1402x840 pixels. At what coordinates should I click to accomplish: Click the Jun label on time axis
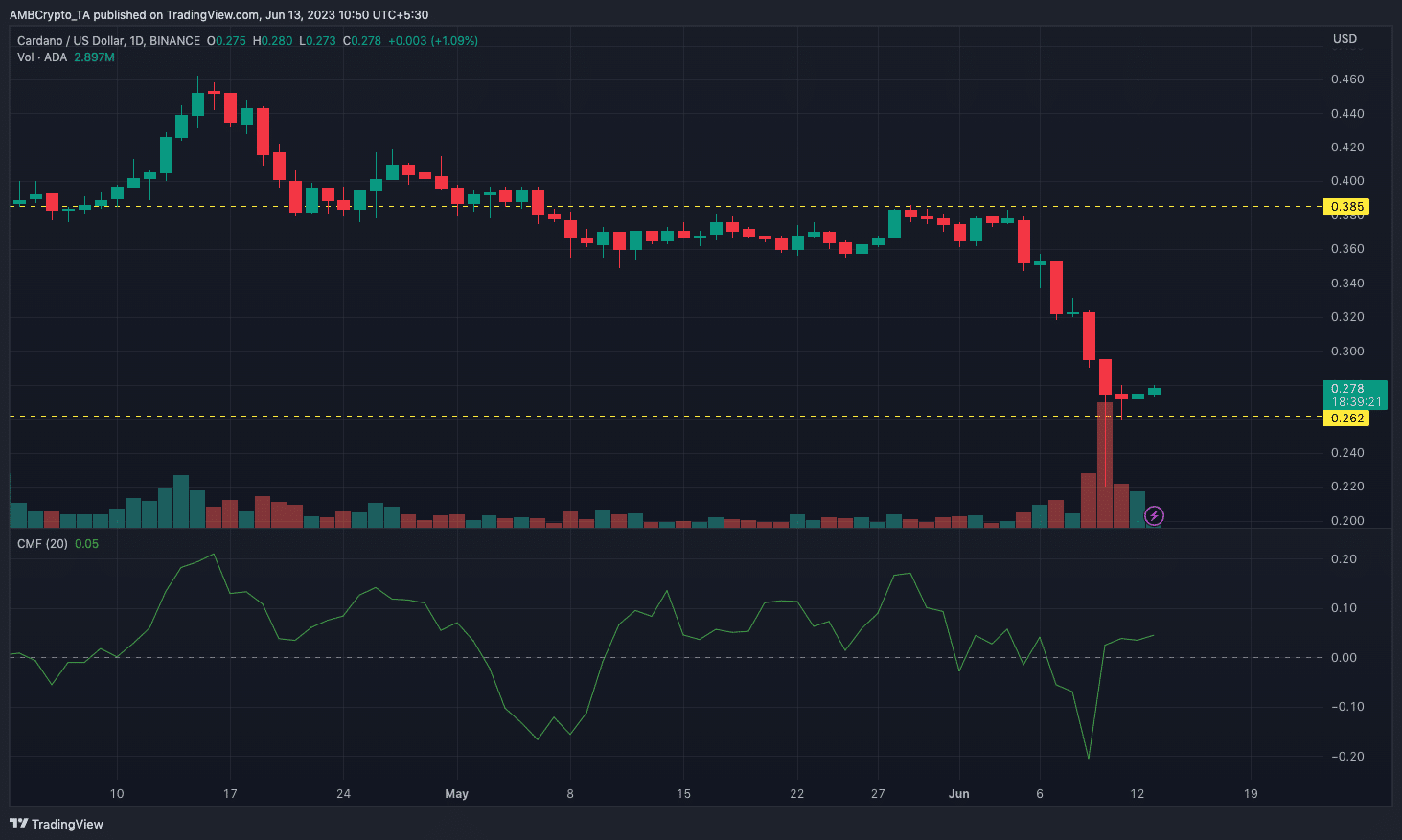coord(958,794)
